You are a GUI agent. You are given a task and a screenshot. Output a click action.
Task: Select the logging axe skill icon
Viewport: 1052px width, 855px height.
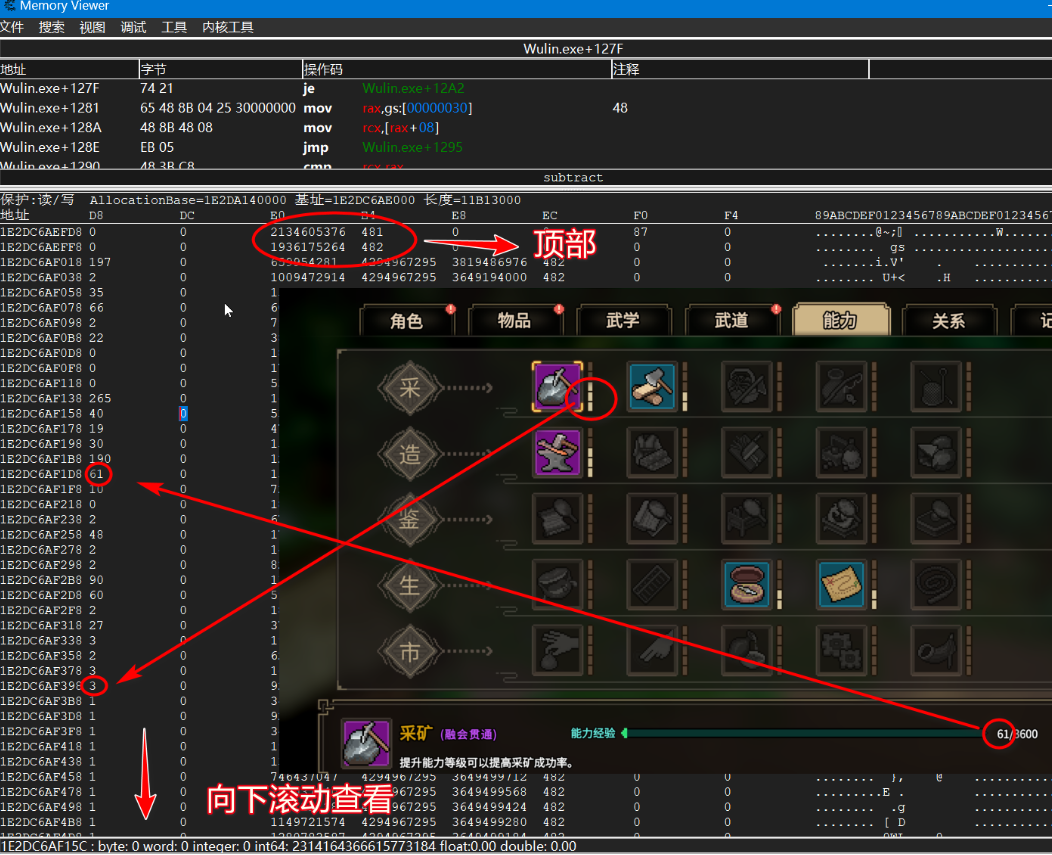652,386
